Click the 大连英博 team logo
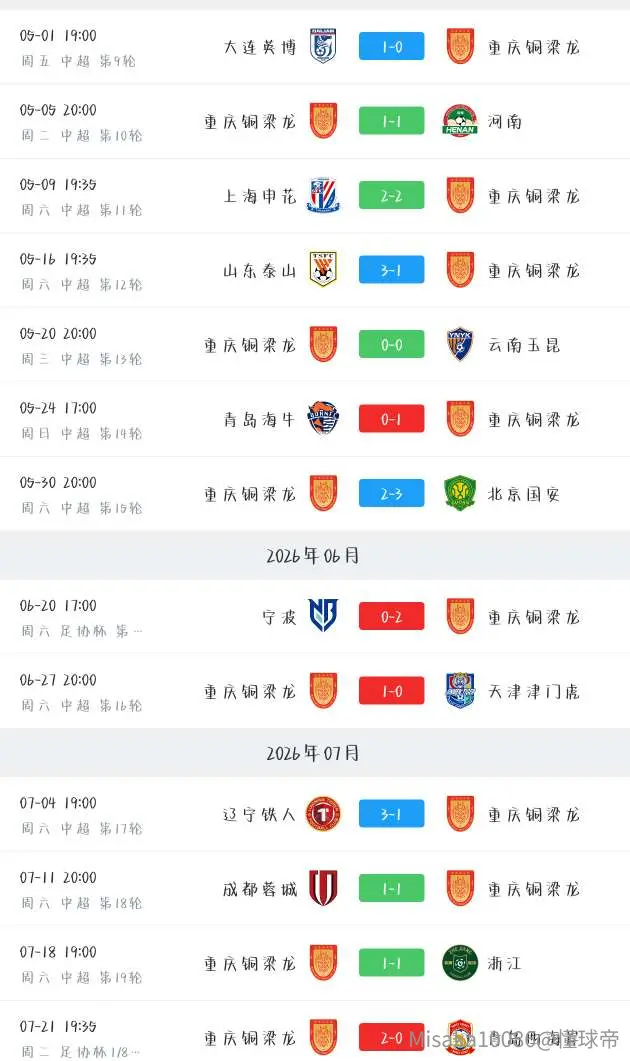 323,46
